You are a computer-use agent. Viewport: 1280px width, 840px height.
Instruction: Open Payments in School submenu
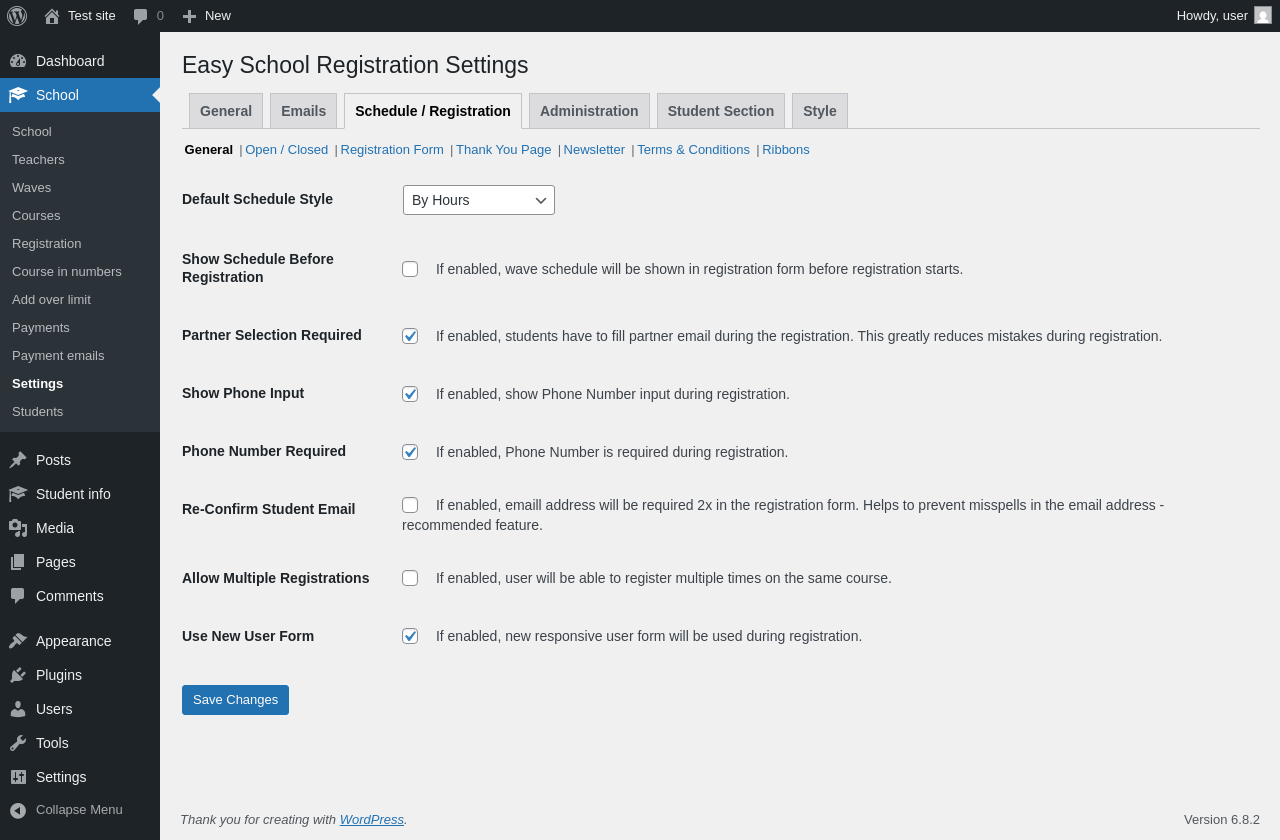click(x=80, y=328)
